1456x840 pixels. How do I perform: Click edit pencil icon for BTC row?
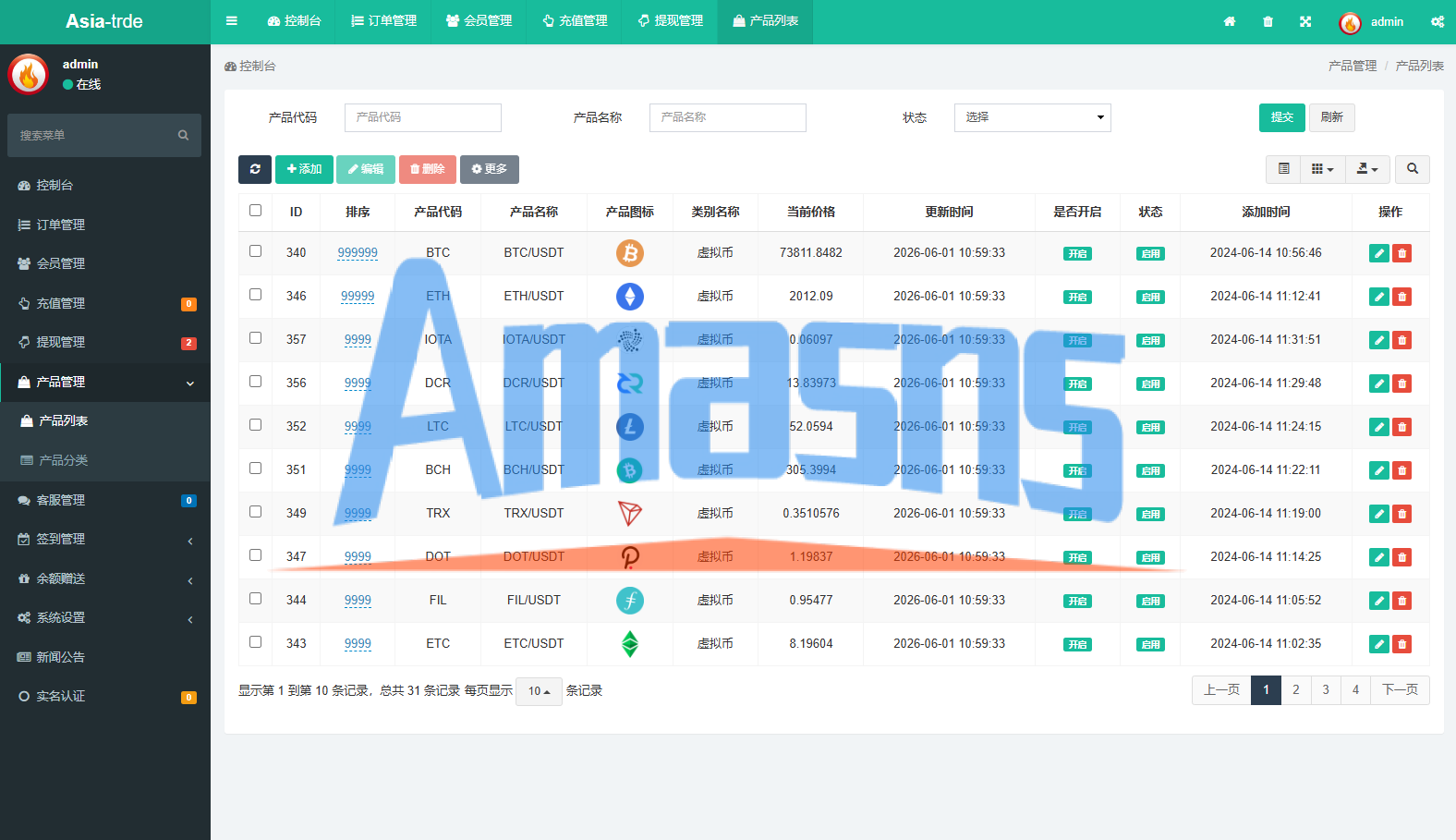[x=1379, y=253]
